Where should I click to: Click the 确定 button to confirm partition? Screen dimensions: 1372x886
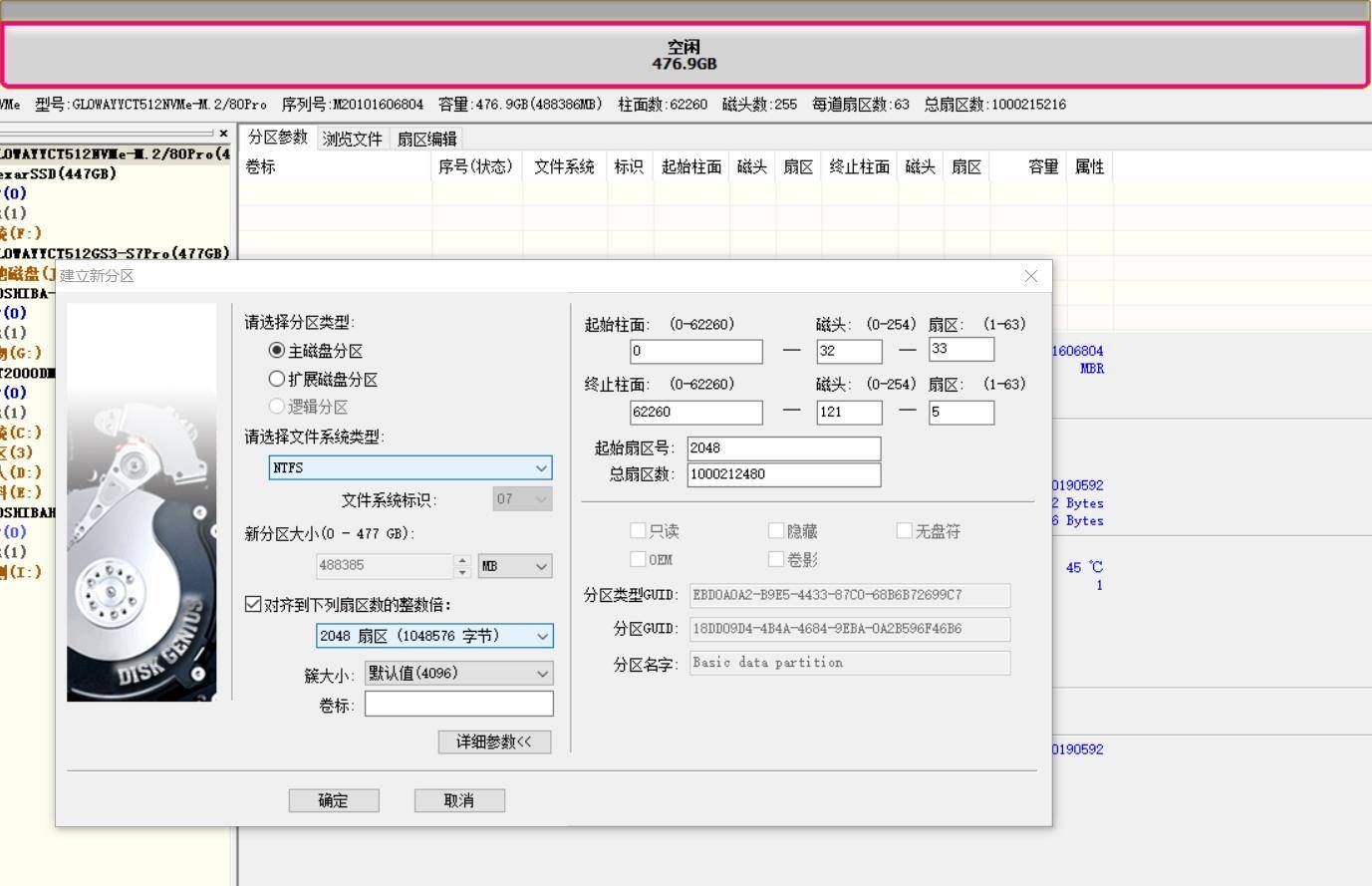tap(333, 799)
